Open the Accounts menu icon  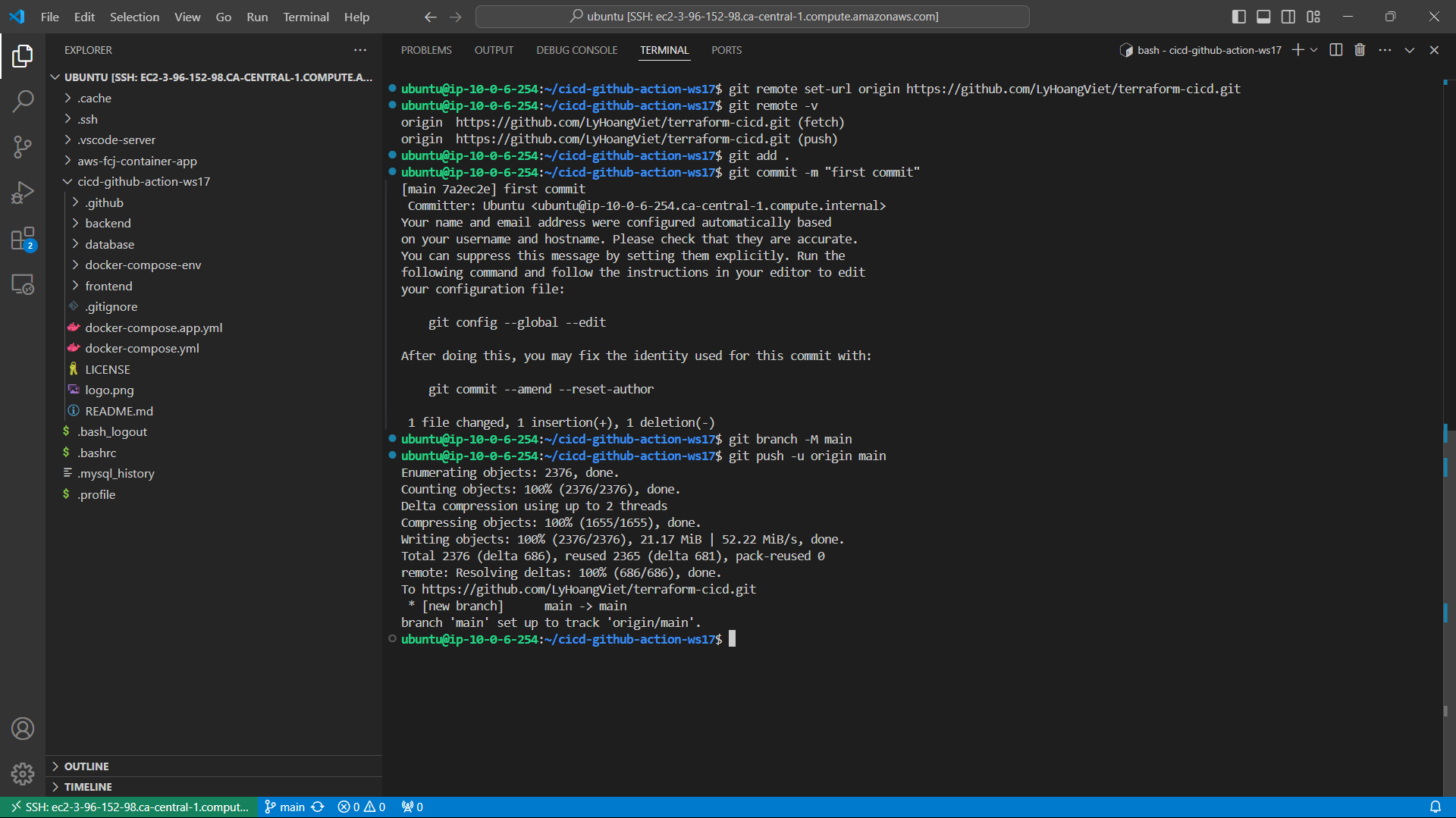(x=23, y=729)
